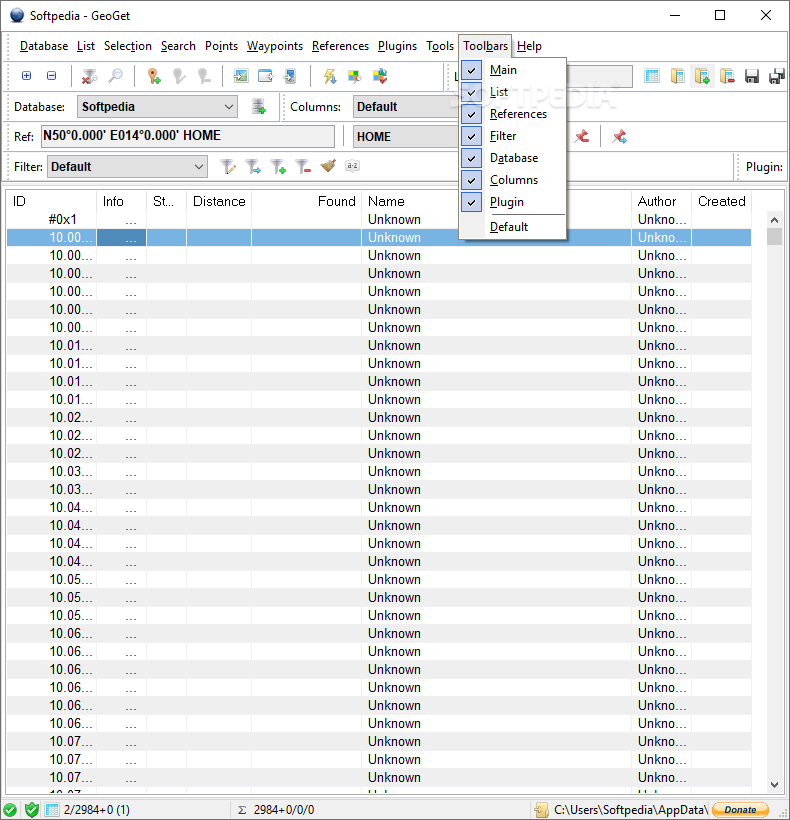Open the Softpedia database dropdown
This screenshot has width=790, height=820.
tap(157, 107)
